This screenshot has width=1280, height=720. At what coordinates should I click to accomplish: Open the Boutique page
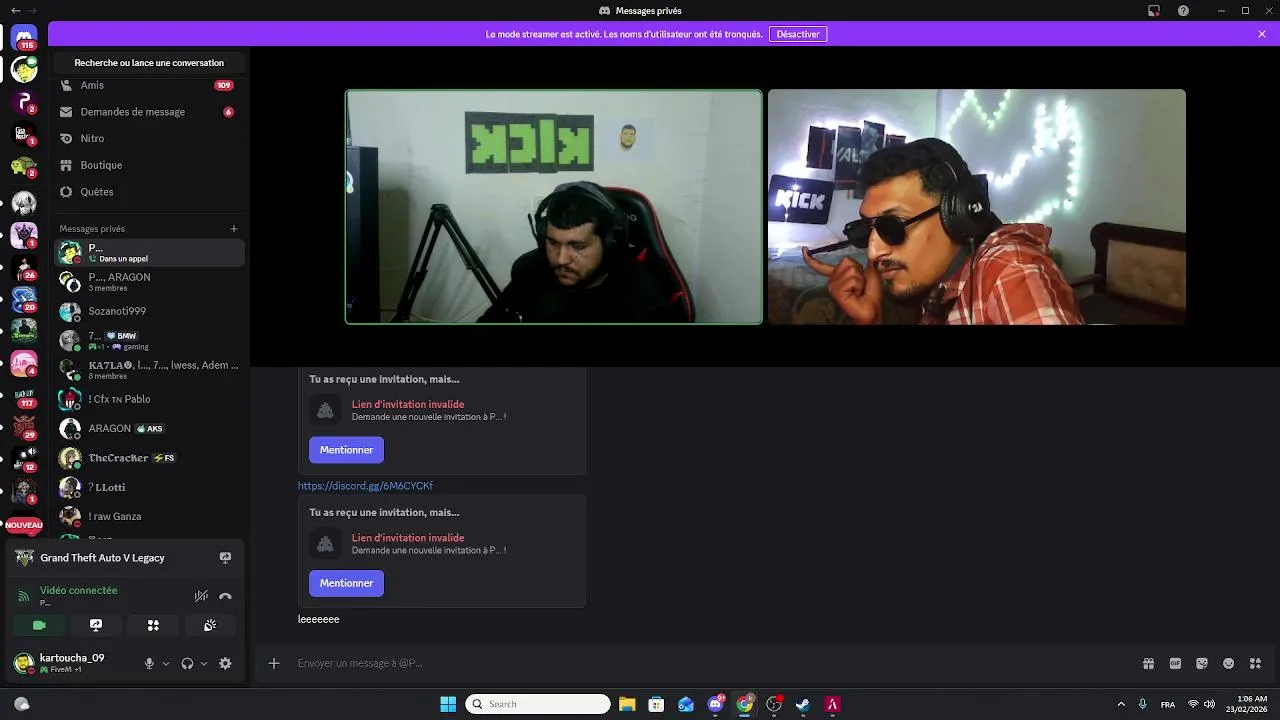pos(148,165)
